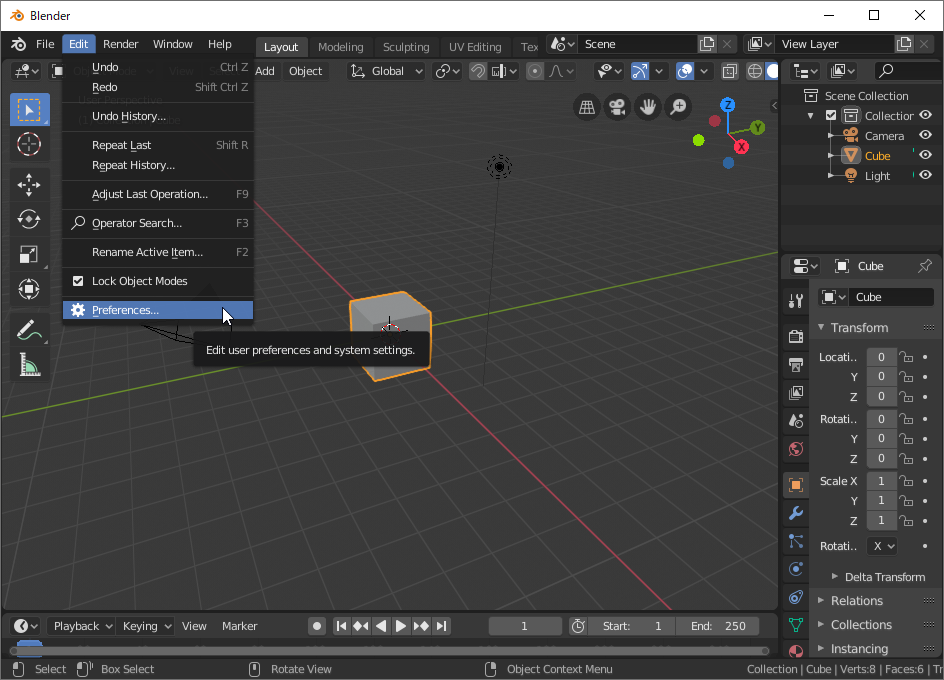Click the Blender logo menu icon
Screen dimensions: 944x680
click(x=19, y=44)
